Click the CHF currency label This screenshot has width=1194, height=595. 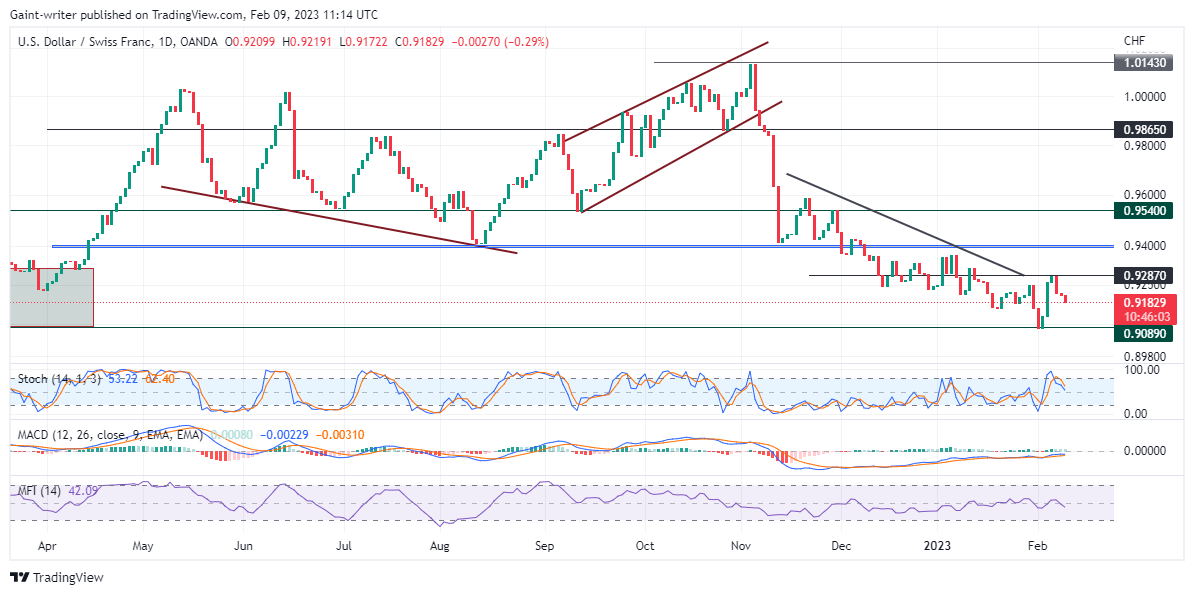tap(1134, 40)
